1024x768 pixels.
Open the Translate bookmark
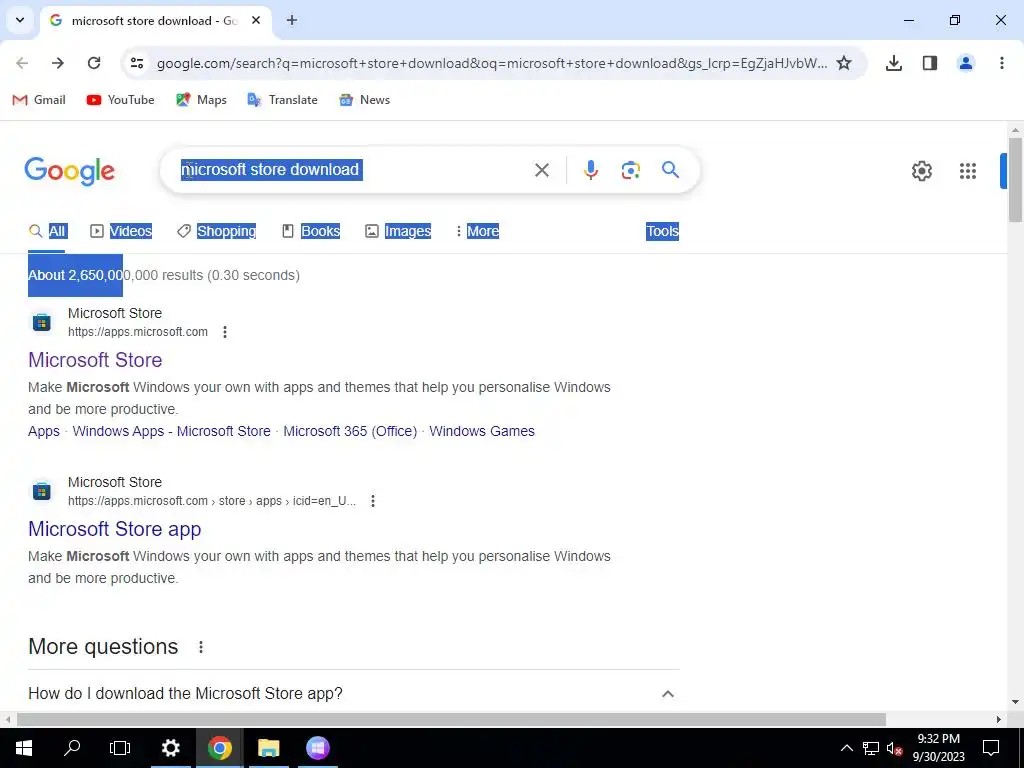coord(282,100)
